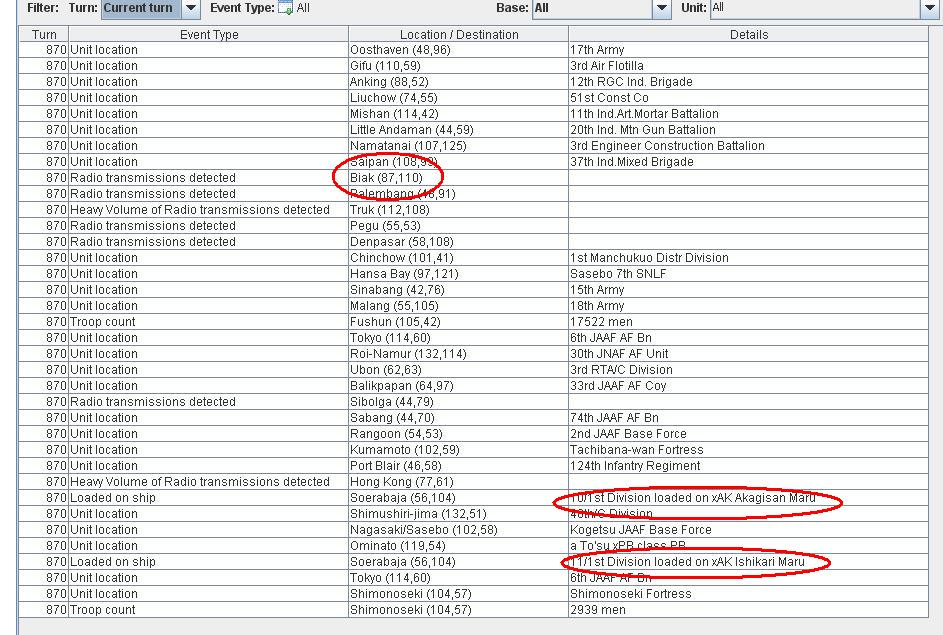Click 11th Ind.Art.Mortar Battalion details
The width and height of the screenshot is (943, 635).
tap(748, 114)
